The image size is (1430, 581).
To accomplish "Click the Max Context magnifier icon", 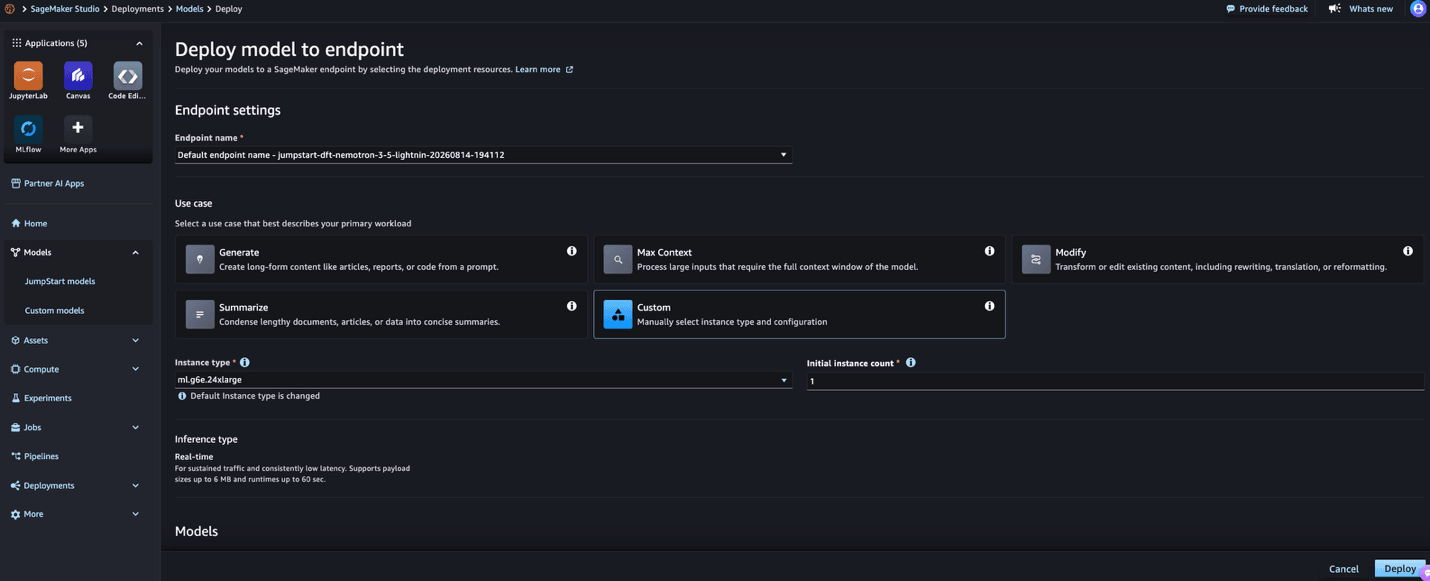I will point(618,259).
